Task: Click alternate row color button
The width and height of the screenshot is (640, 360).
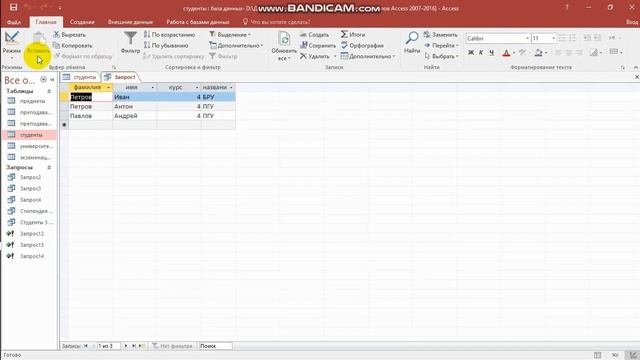Action: (594, 52)
